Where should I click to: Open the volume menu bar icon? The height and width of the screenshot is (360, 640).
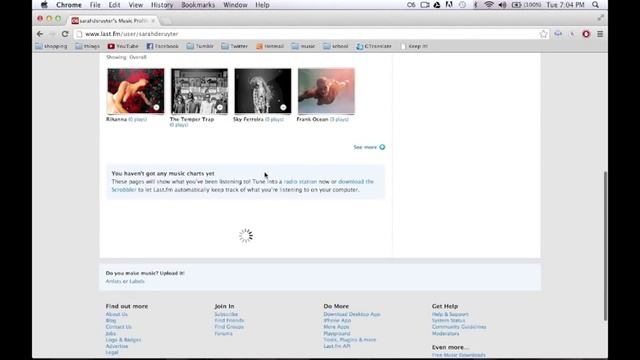coord(502,5)
